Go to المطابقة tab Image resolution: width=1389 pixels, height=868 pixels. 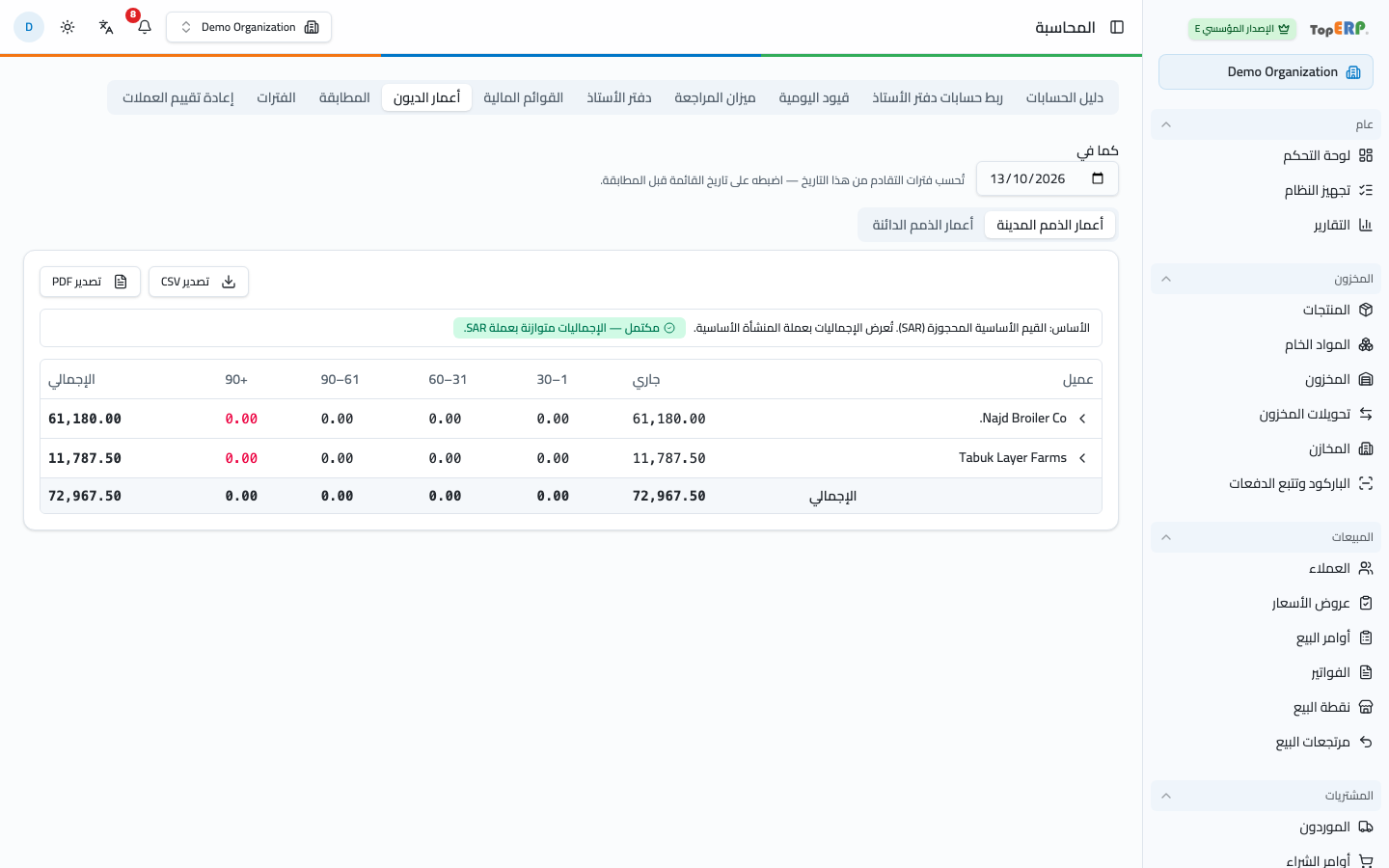pyautogui.click(x=344, y=97)
